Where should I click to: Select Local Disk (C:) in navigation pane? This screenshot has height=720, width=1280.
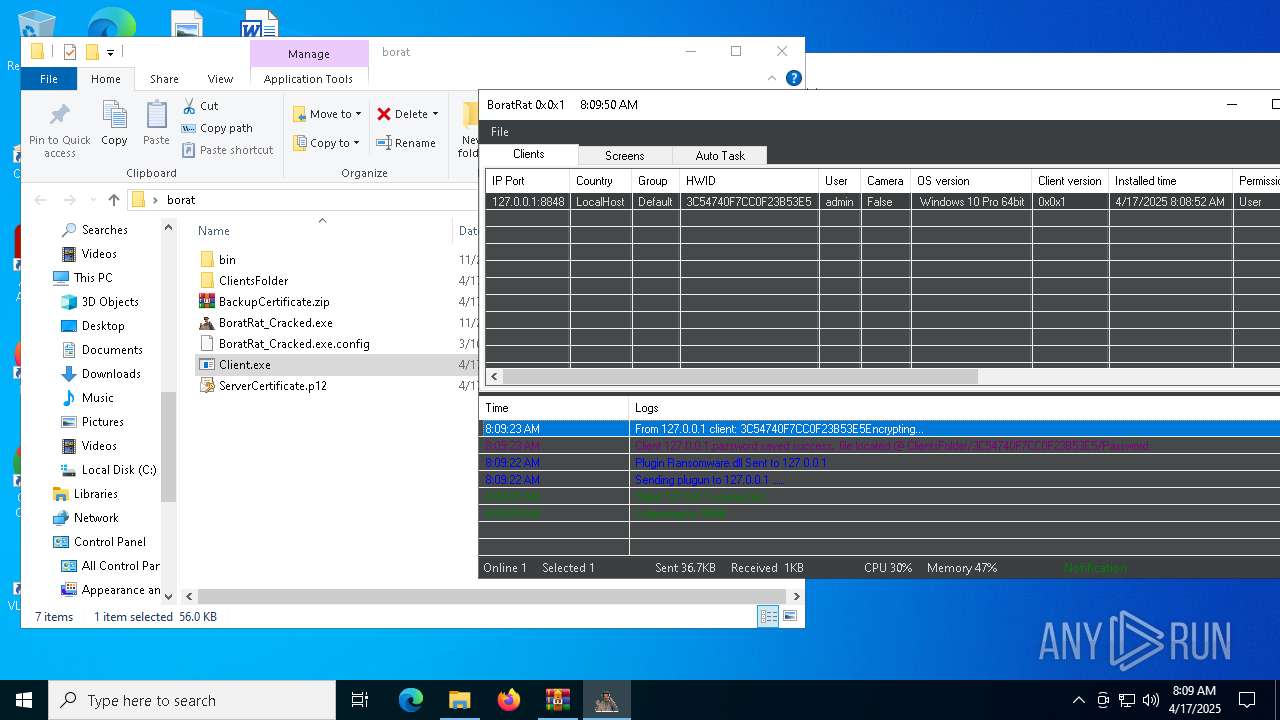(109, 470)
